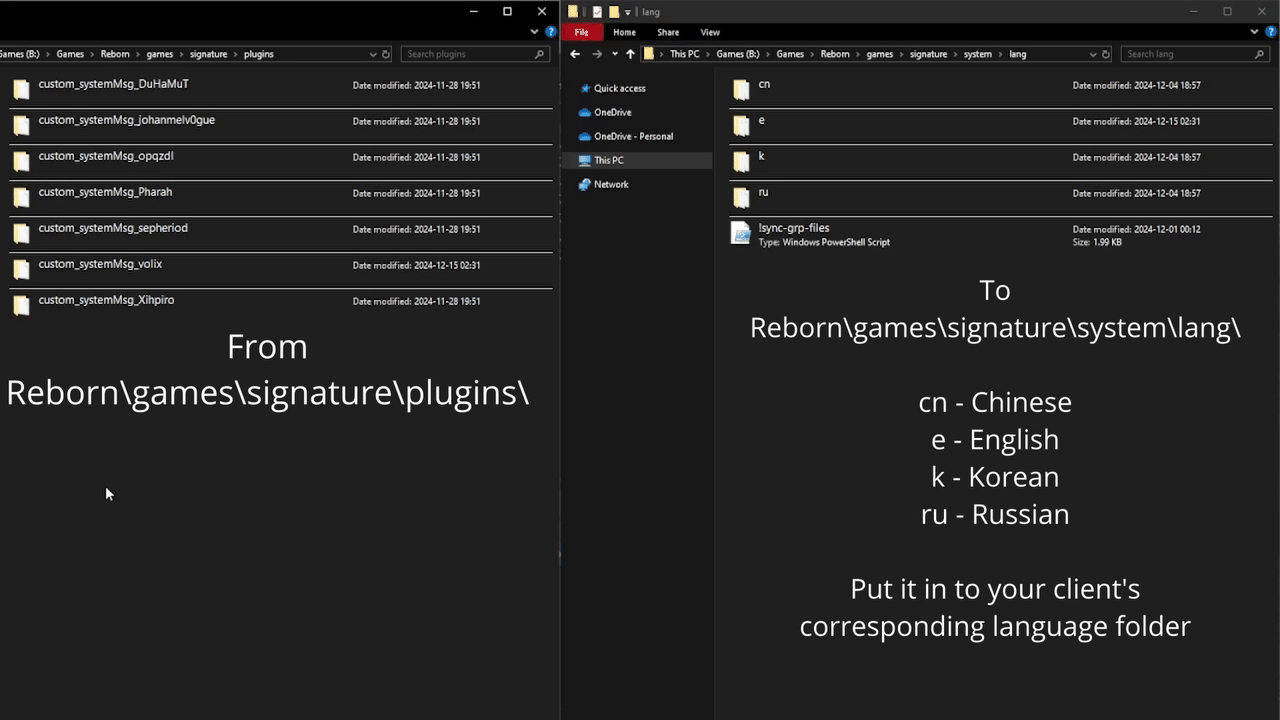Image resolution: width=1280 pixels, height=720 pixels.
Task: Click system breadcrumb in lang window
Action: [x=978, y=54]
